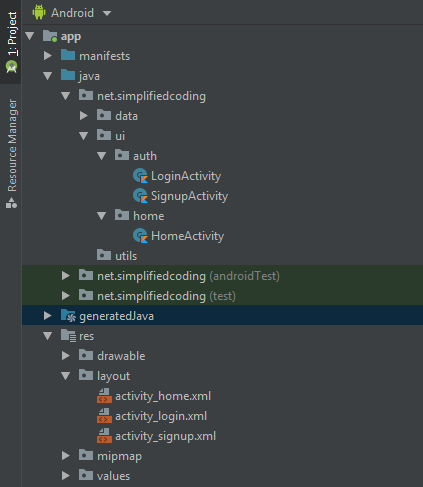
Task: Click the home package folder icon
Action: click(122, 215)
